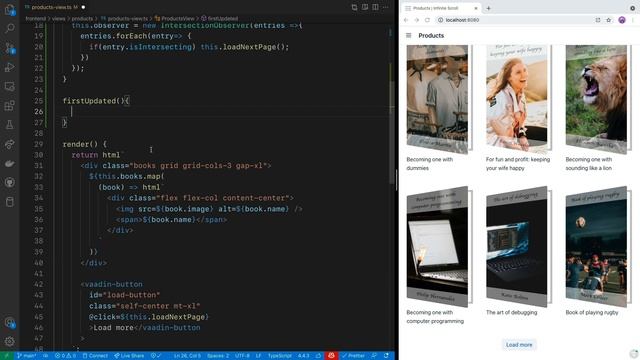The width and height of the screenshot is (640, 360).
Task: Click Ln 26, Col 5 position indicator
Action: coord(187,356)
